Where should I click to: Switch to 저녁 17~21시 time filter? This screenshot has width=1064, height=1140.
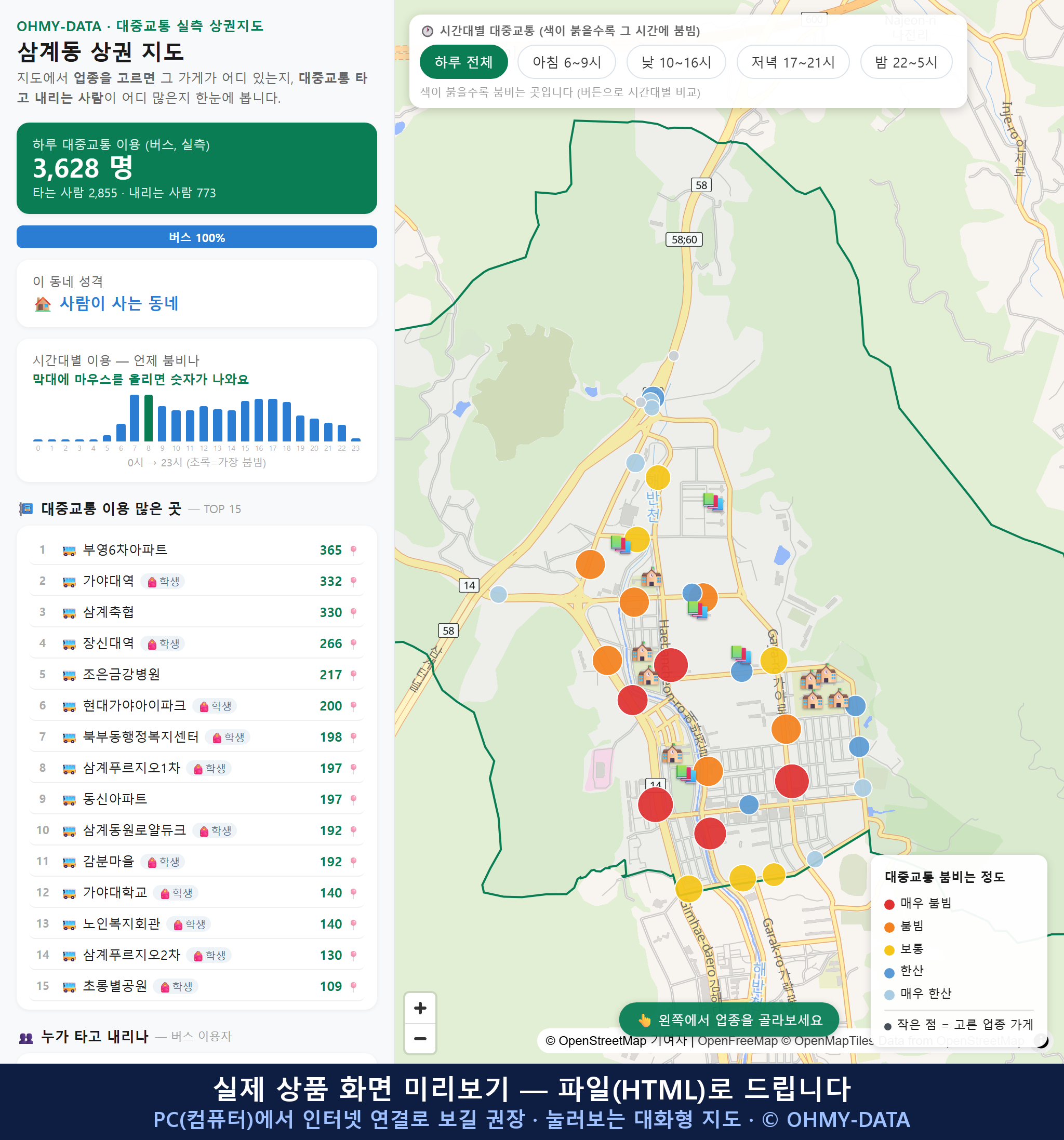point(792,62)
